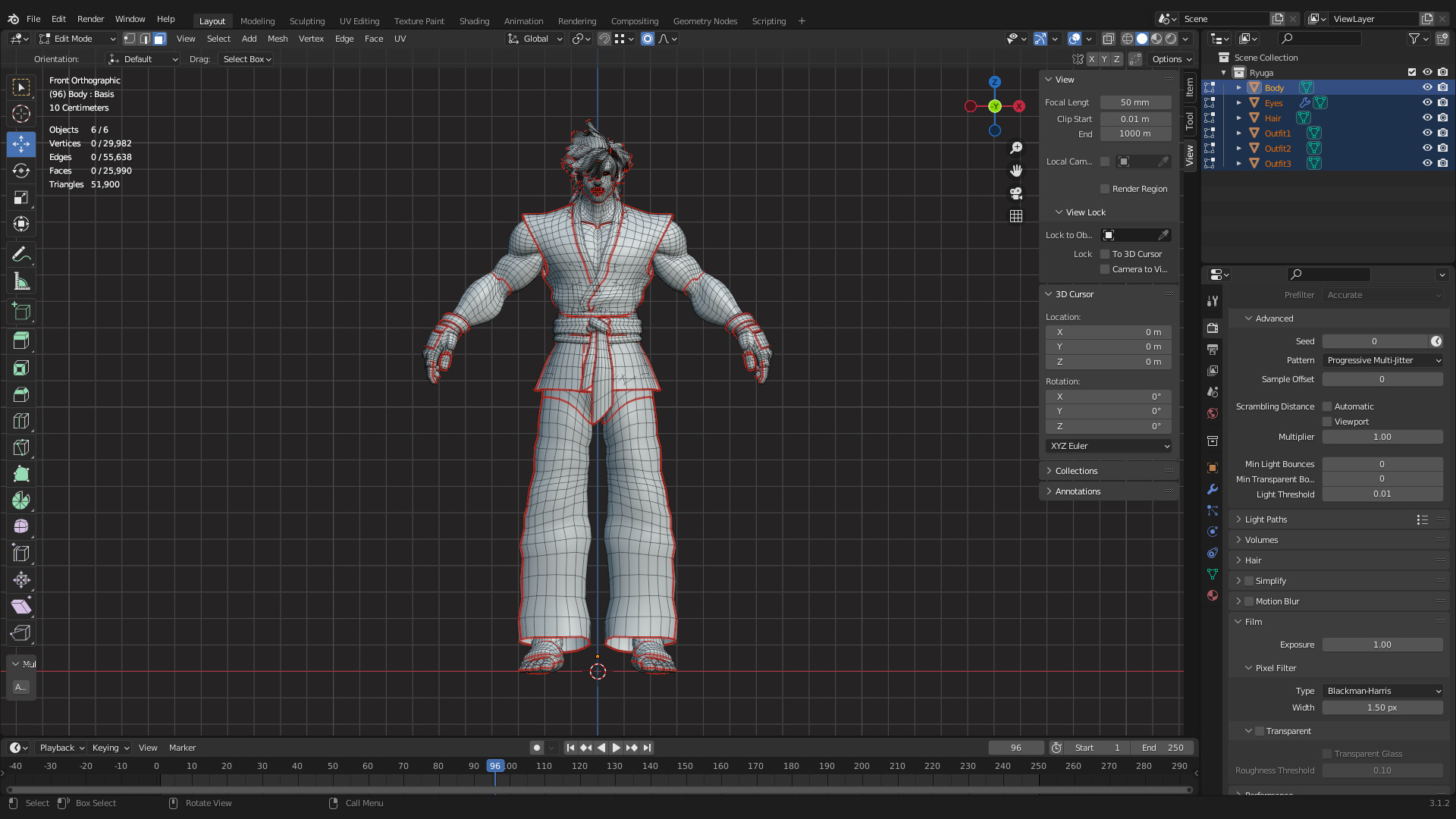Click the zoom magnifier icon in viewport
Image resolution: width=1456 pixels, height=819 pixels.
point(1016,148)
